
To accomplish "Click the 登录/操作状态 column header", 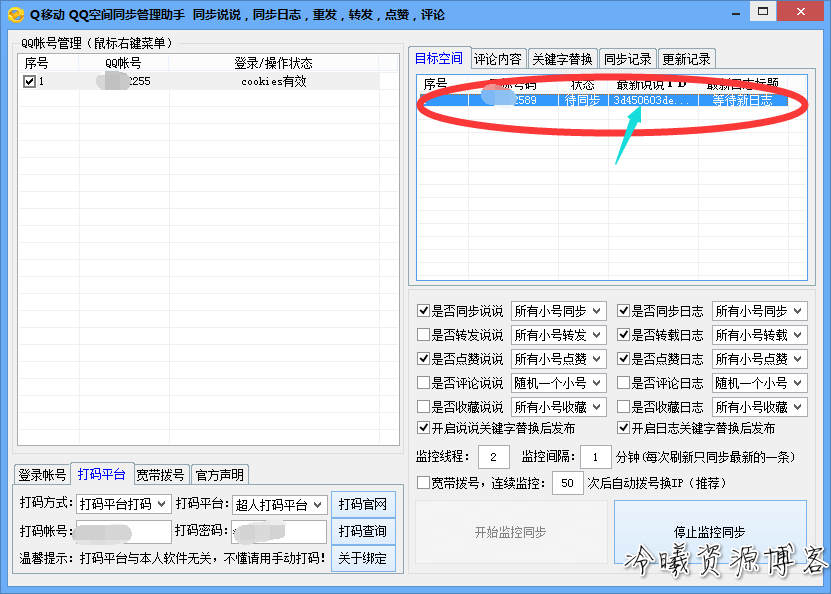I will (x=273, y=63).
